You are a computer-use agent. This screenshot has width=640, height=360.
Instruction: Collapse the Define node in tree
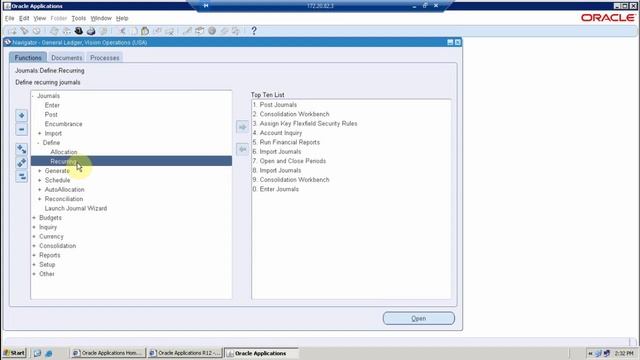(x=39, y=143)
